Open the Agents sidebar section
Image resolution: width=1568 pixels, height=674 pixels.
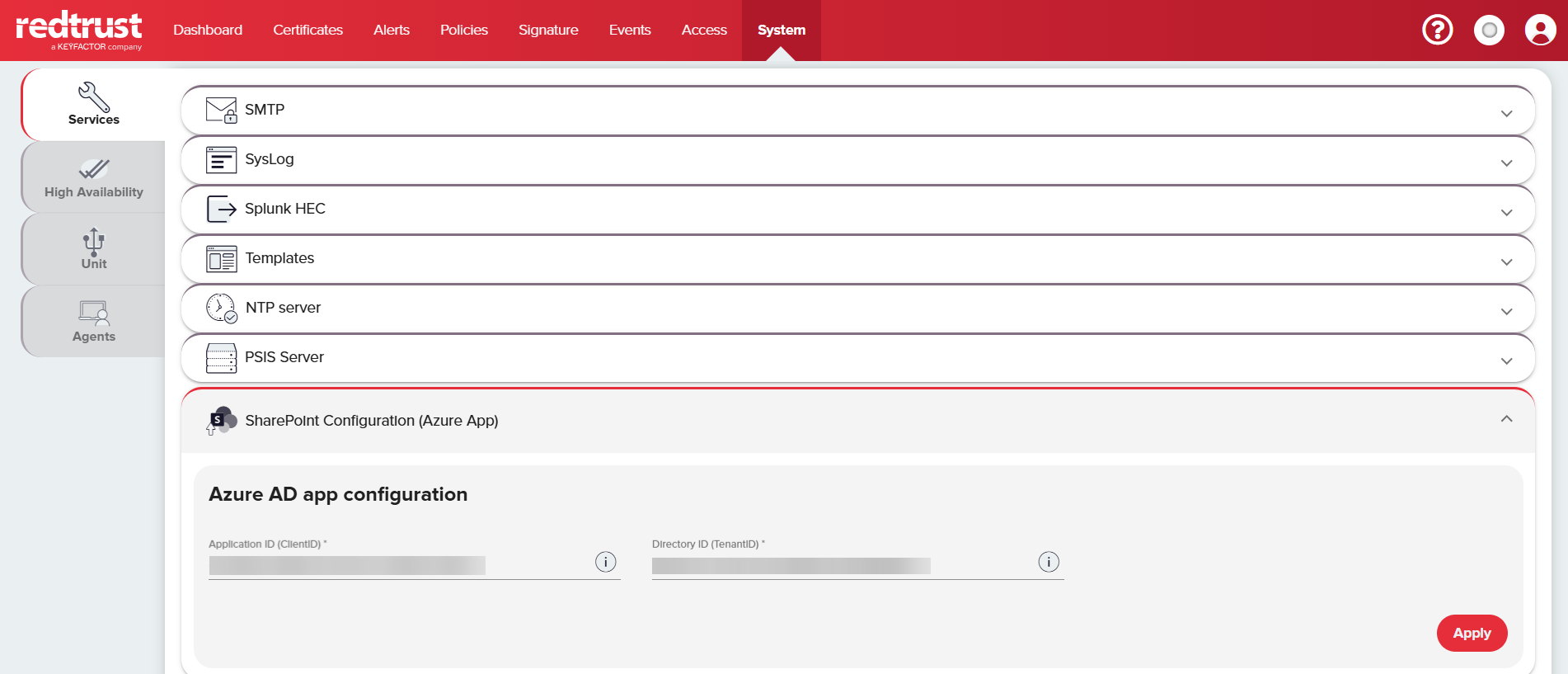[94, 322]
